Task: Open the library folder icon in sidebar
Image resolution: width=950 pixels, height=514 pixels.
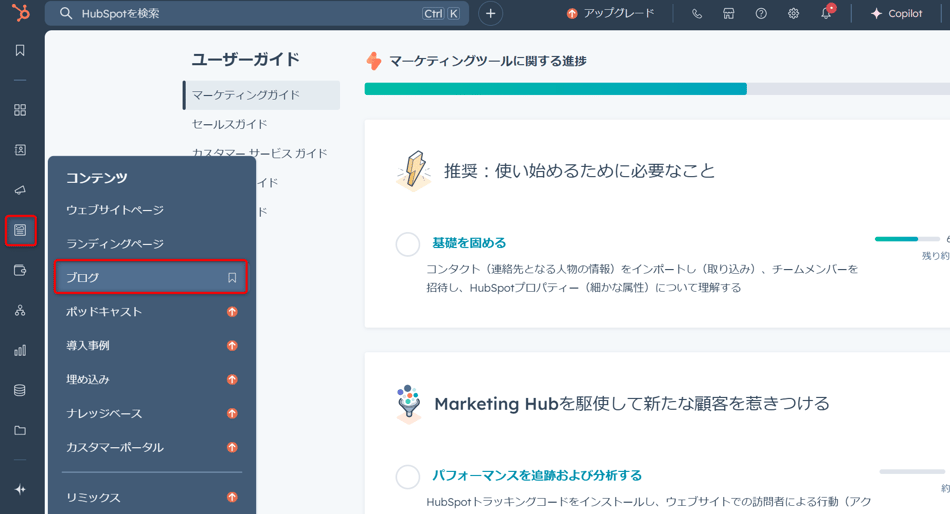Action: [x=20, y=430]
